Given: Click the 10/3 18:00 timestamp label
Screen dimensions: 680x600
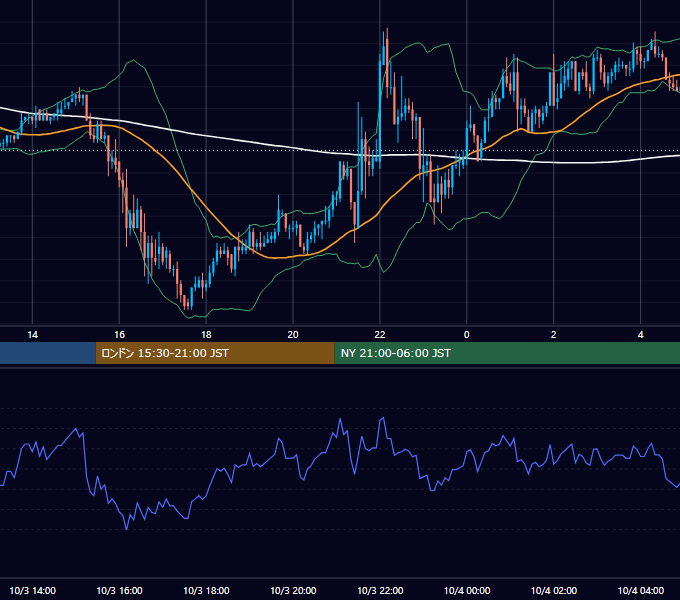Looking at the screenshot, I should (x=206, y=590).
